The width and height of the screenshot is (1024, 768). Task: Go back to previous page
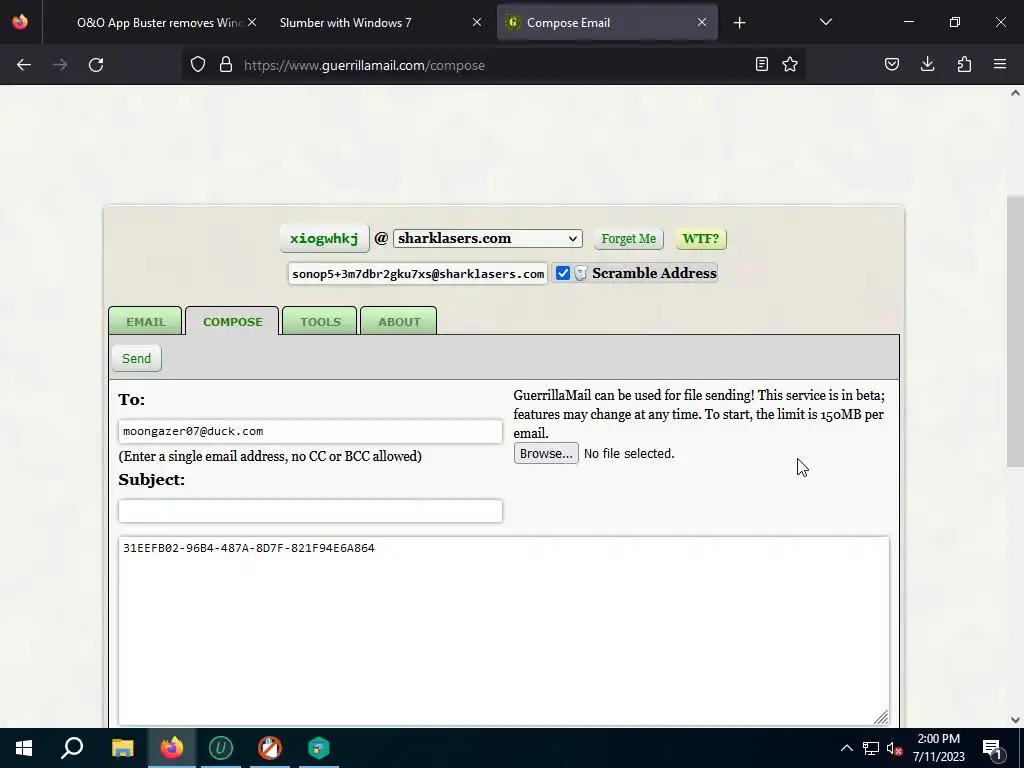pos(24,65)
